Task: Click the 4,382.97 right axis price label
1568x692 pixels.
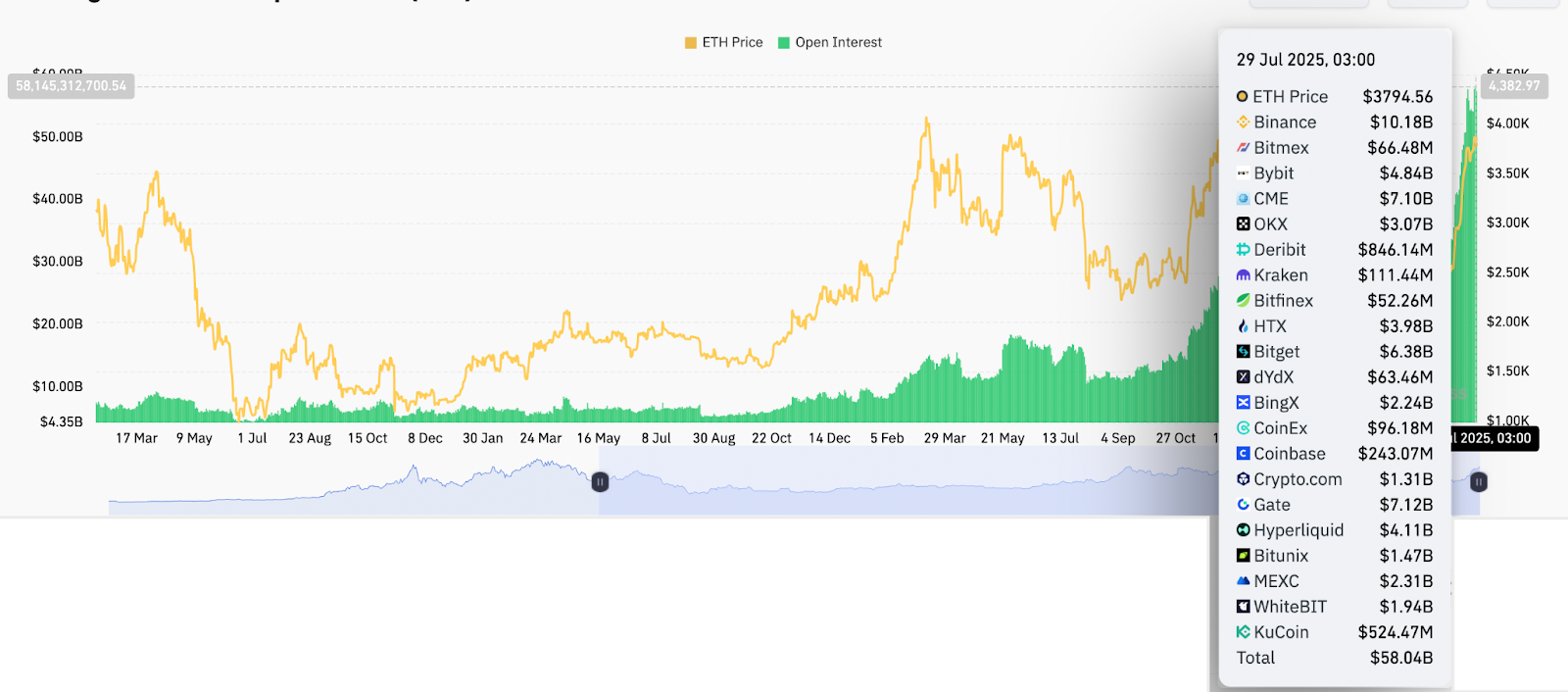Action: [1514, 86]
